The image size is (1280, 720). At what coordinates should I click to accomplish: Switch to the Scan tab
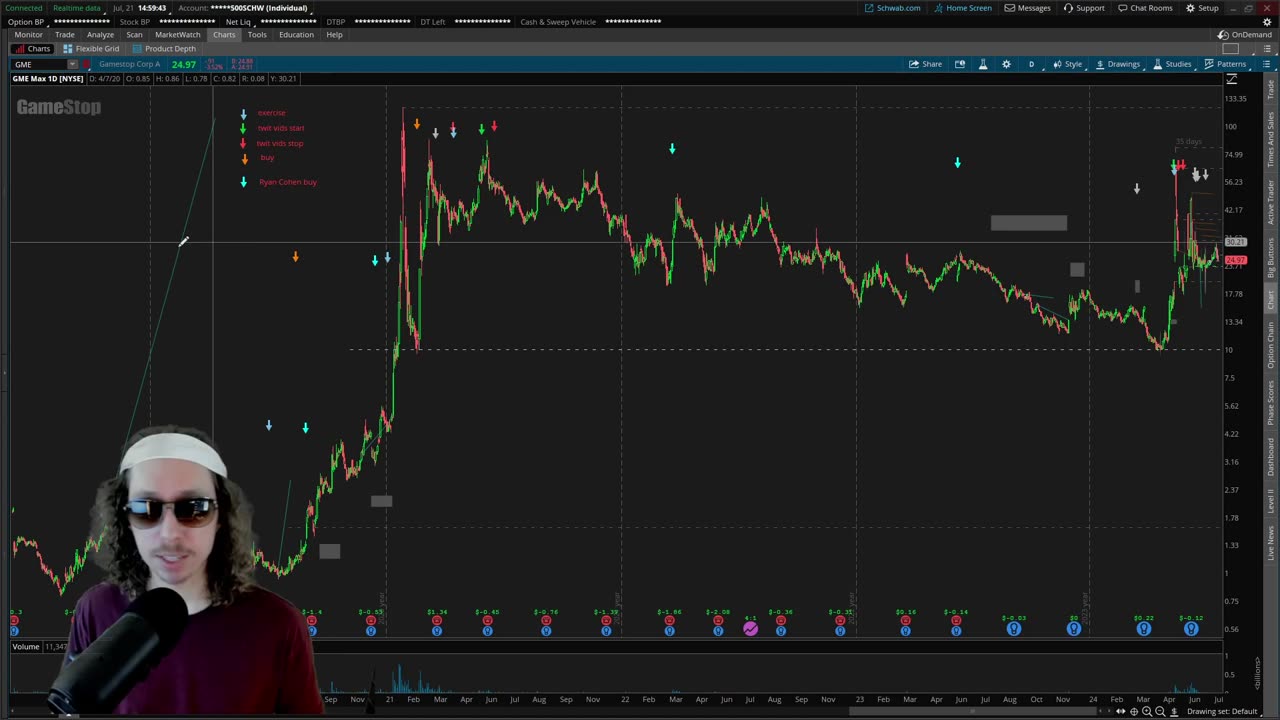point(134,35)
